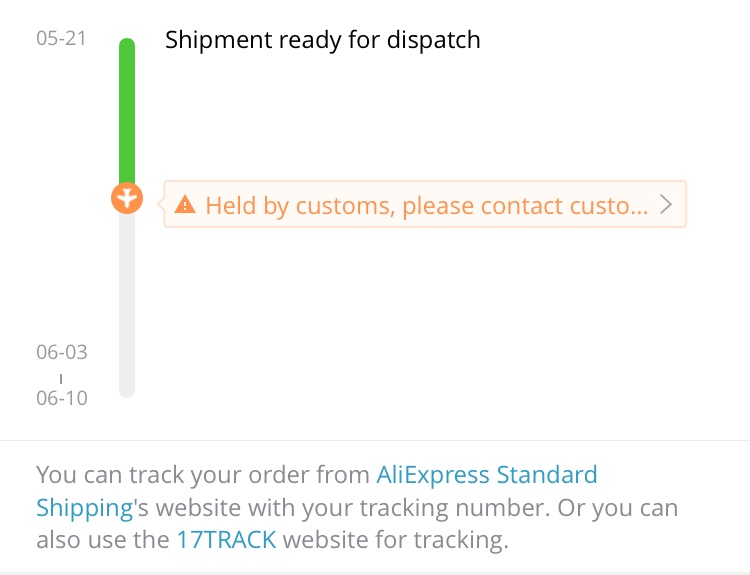Click the orange warning triangle icon
Viewport: 750px width, 575px height.
[x=185, y=205]
